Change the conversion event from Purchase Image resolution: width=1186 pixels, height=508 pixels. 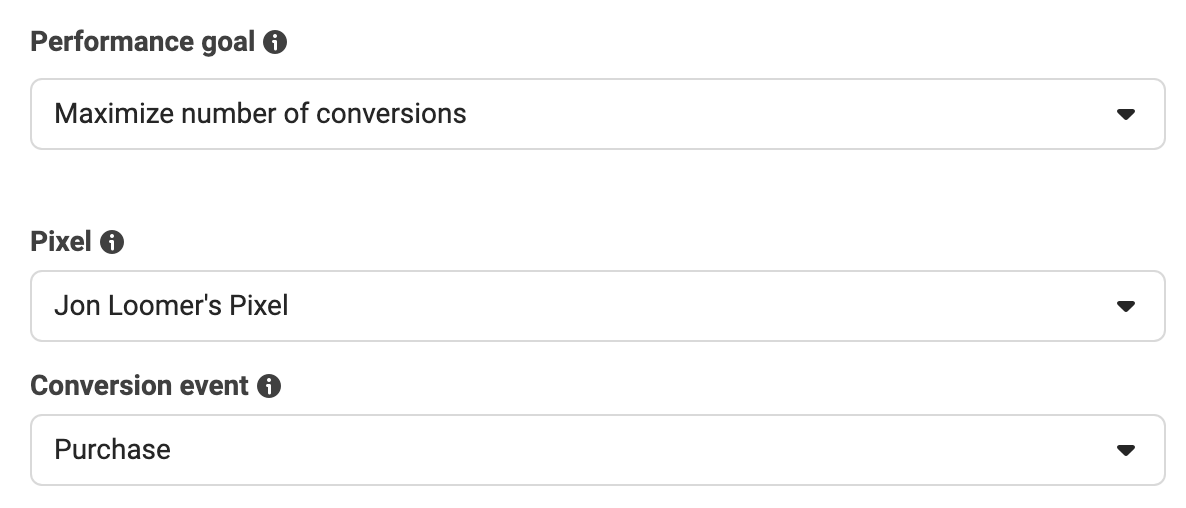point(598,450)
